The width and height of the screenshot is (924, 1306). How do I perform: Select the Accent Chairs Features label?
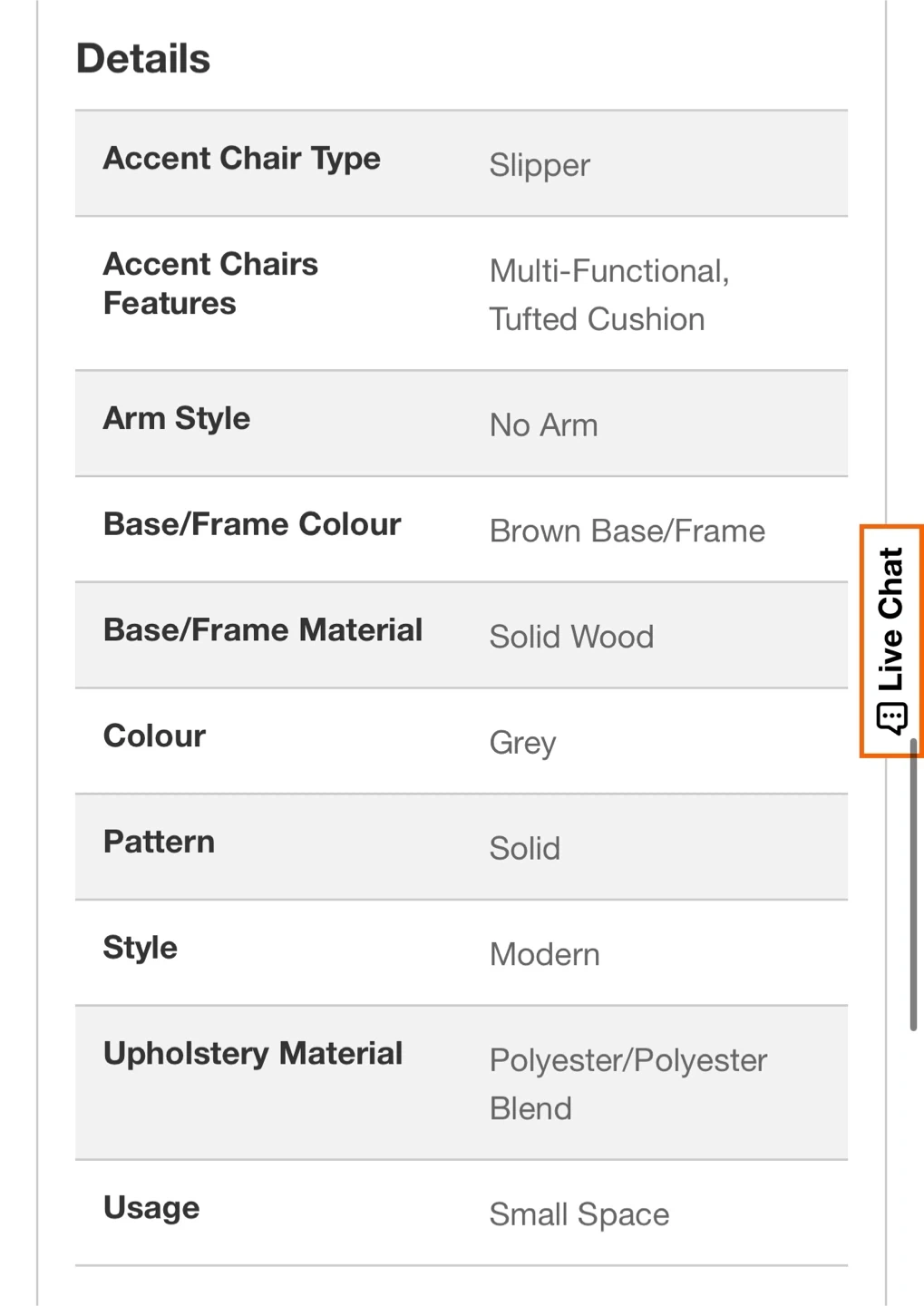(x=210, y=283)
